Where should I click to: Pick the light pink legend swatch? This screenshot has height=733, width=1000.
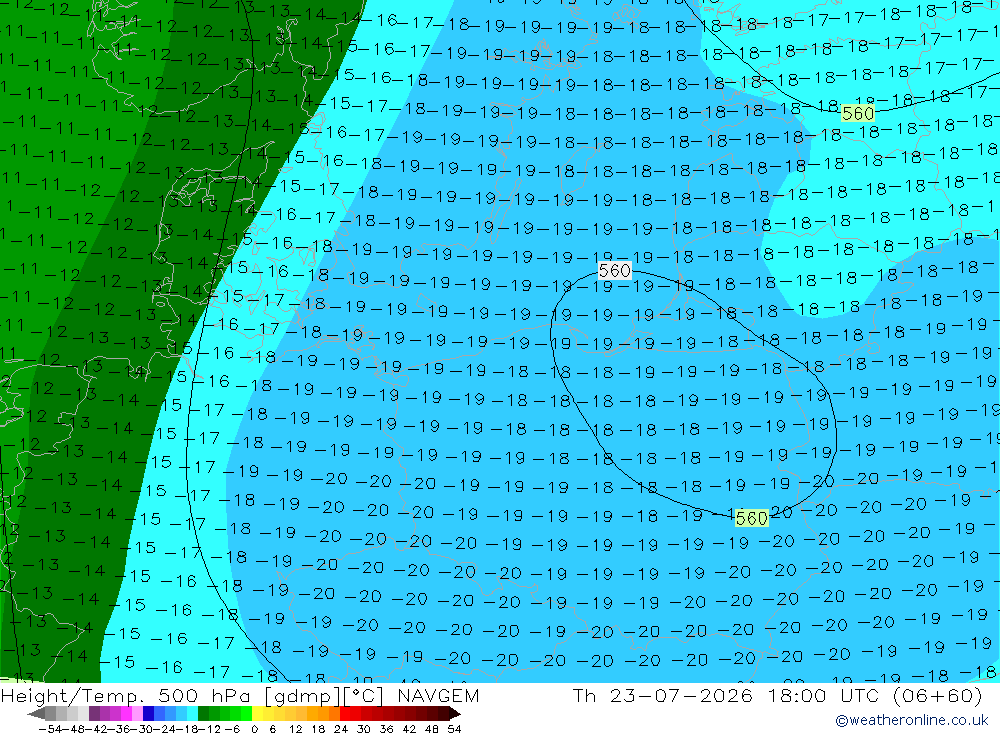tap(137, 713)
